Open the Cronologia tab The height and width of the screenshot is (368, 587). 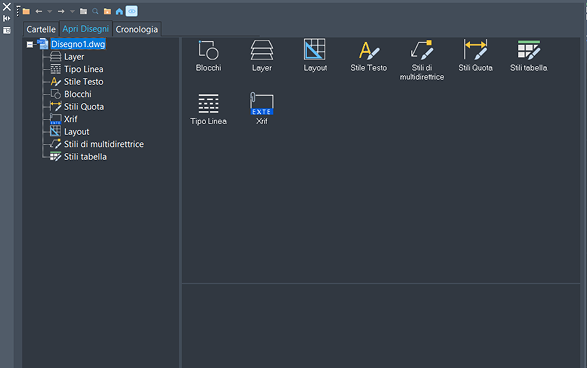(x=137, y=29)
